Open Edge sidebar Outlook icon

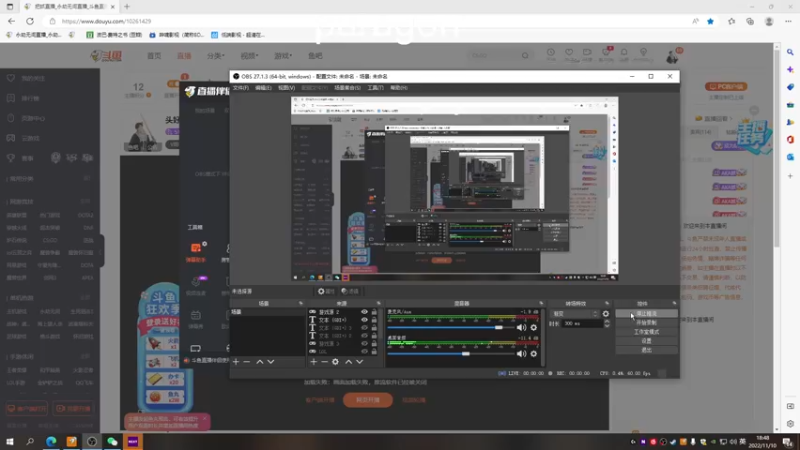(790, 157)
